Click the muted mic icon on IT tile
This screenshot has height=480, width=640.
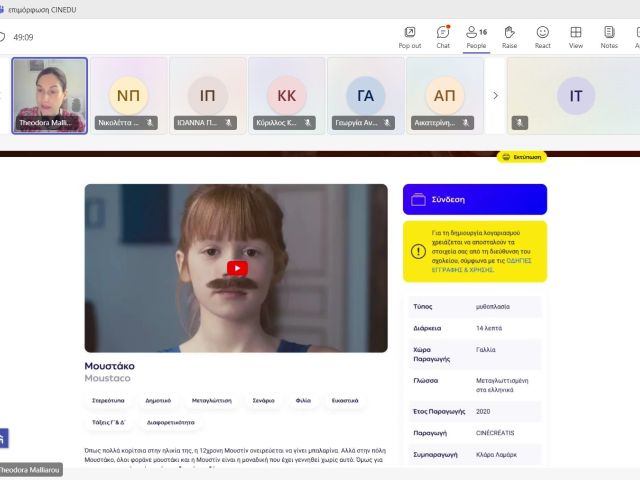[520, 122]
